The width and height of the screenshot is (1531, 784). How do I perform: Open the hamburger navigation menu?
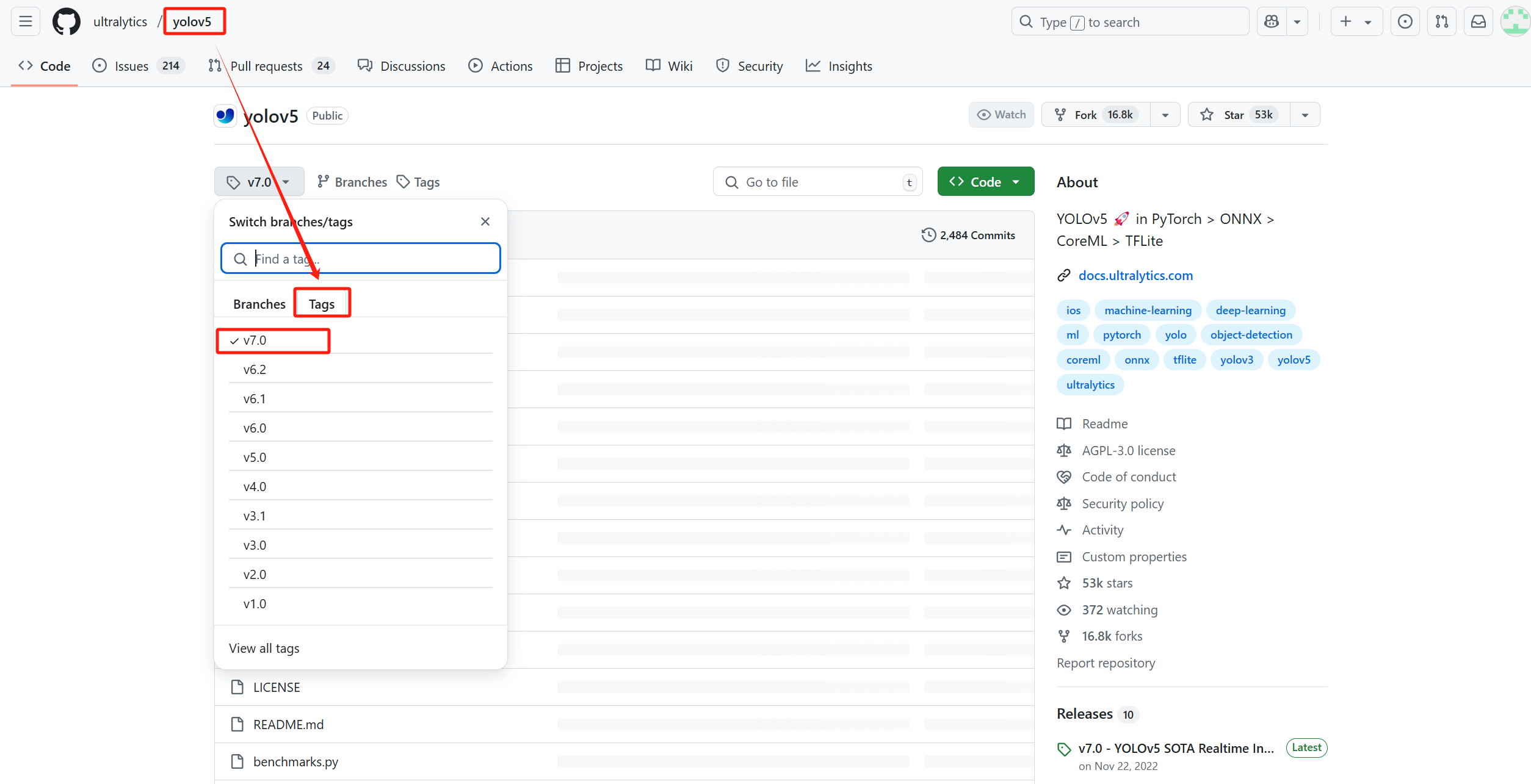coord(26,22)
